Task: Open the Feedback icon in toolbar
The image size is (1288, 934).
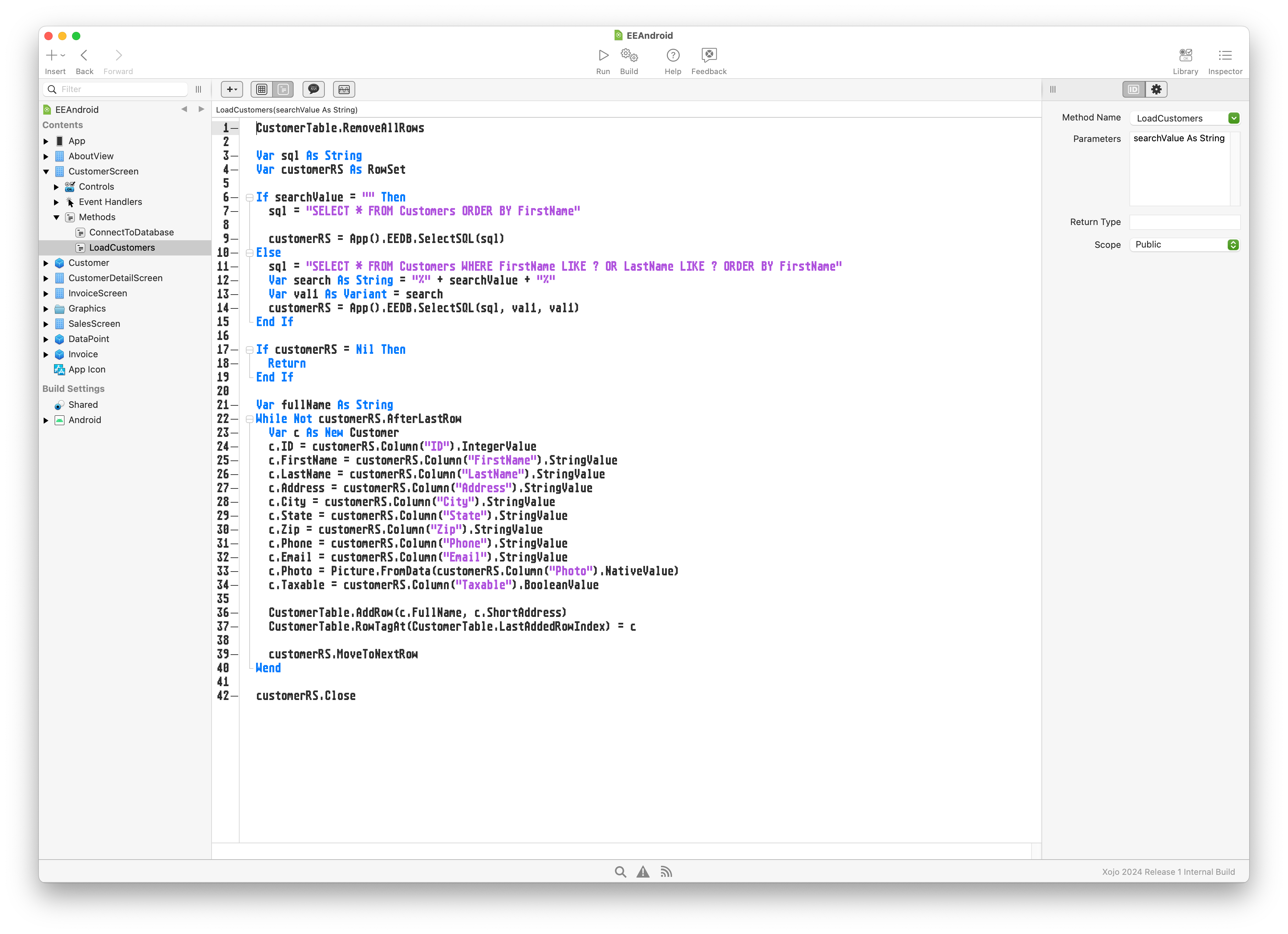Action: 709,56
